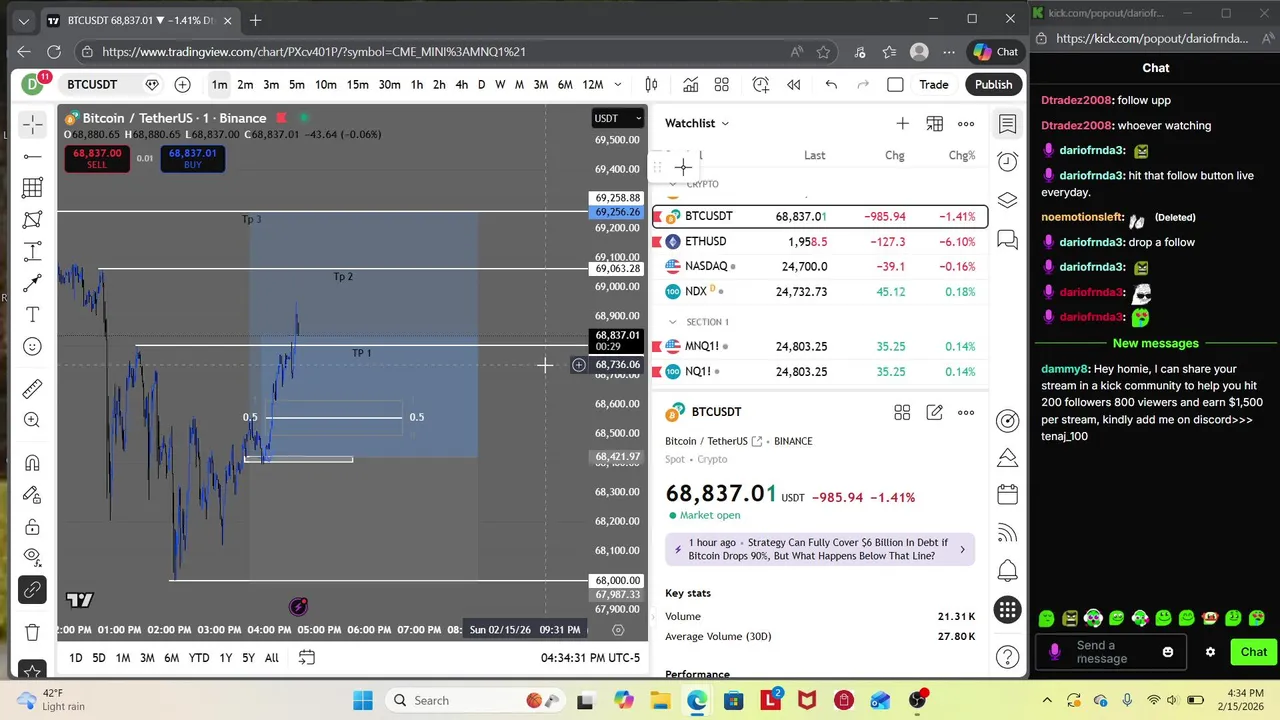Open Windows Start menu on taskbar

click(362, 700)
